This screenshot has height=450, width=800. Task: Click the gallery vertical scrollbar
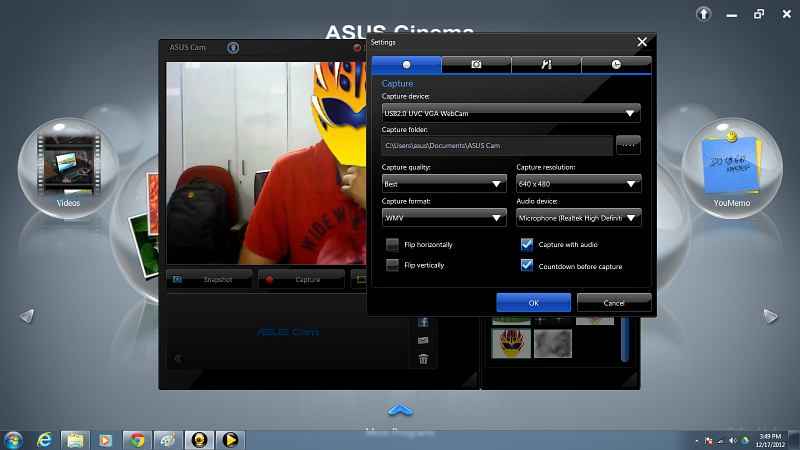pyautogui.click(x=624, y=339)
